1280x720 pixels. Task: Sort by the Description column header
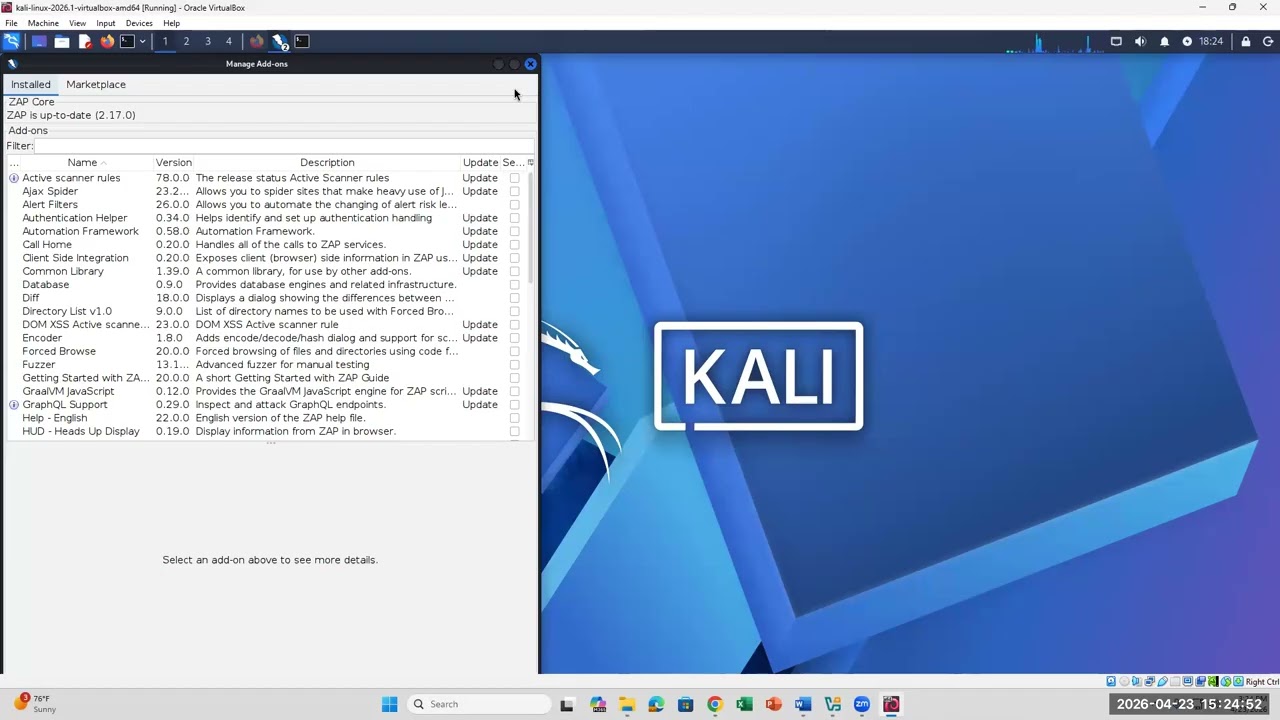[327, 162]
